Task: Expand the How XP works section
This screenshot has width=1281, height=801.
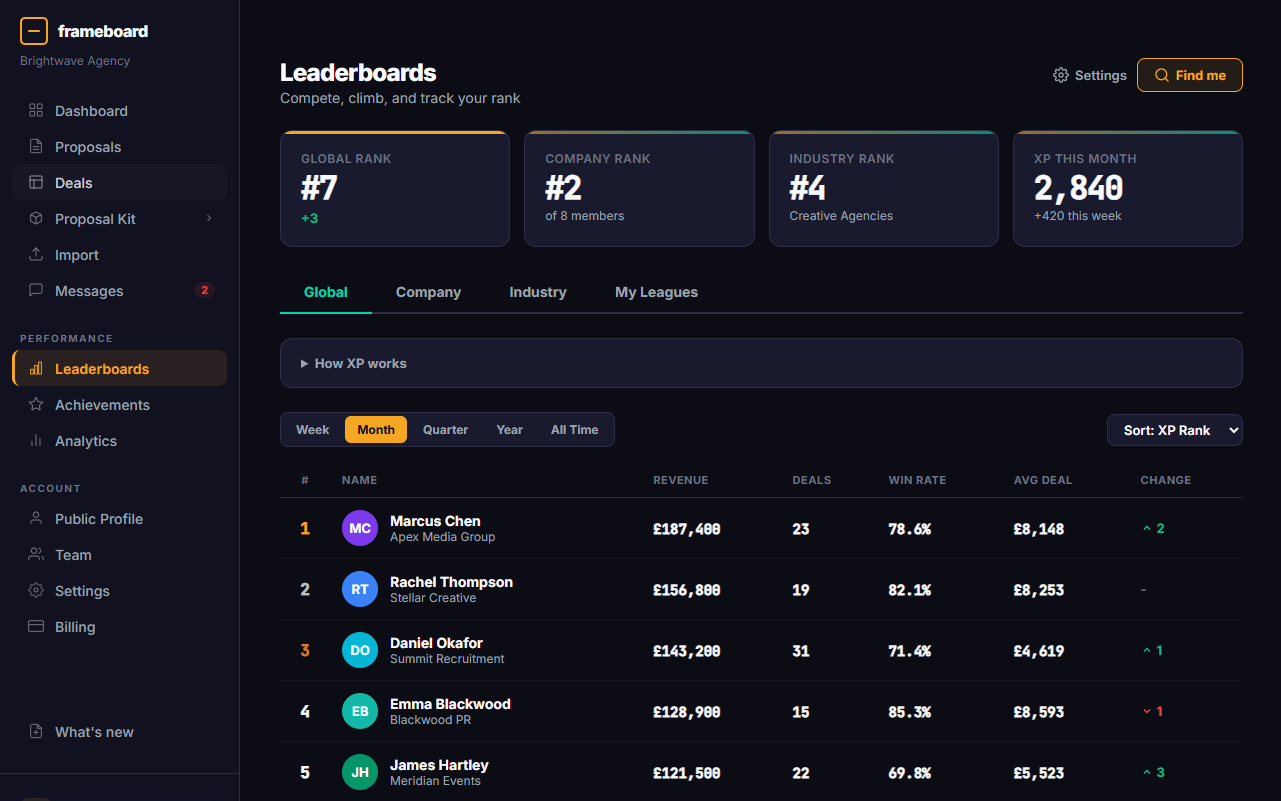Action: [x=761, y=363]
